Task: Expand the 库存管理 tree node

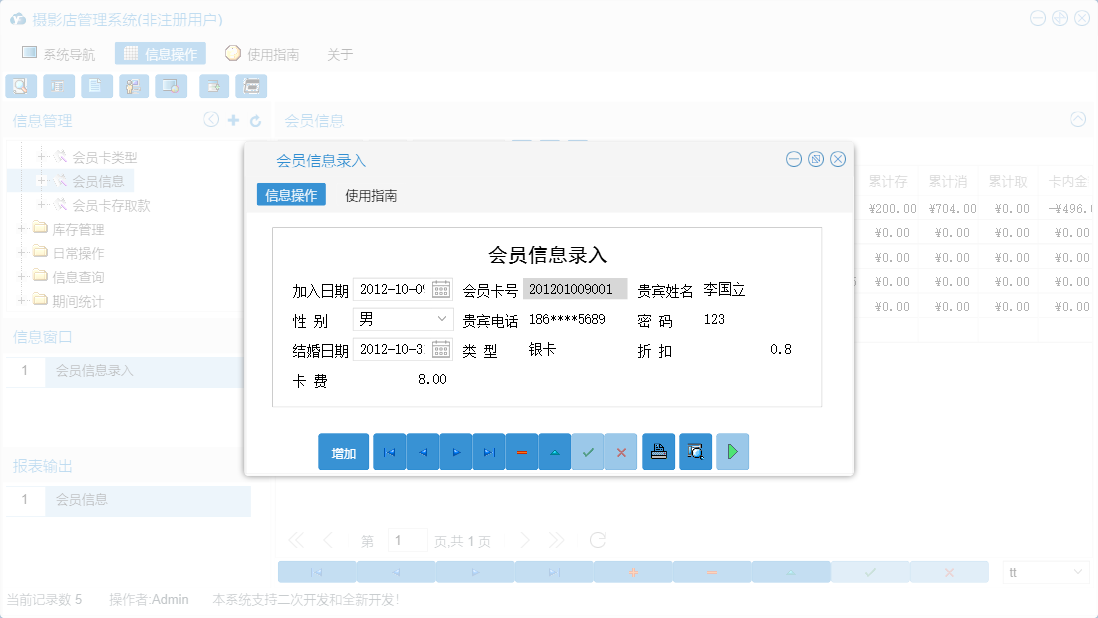Action: pyautogui.click(x=22, y=228)
